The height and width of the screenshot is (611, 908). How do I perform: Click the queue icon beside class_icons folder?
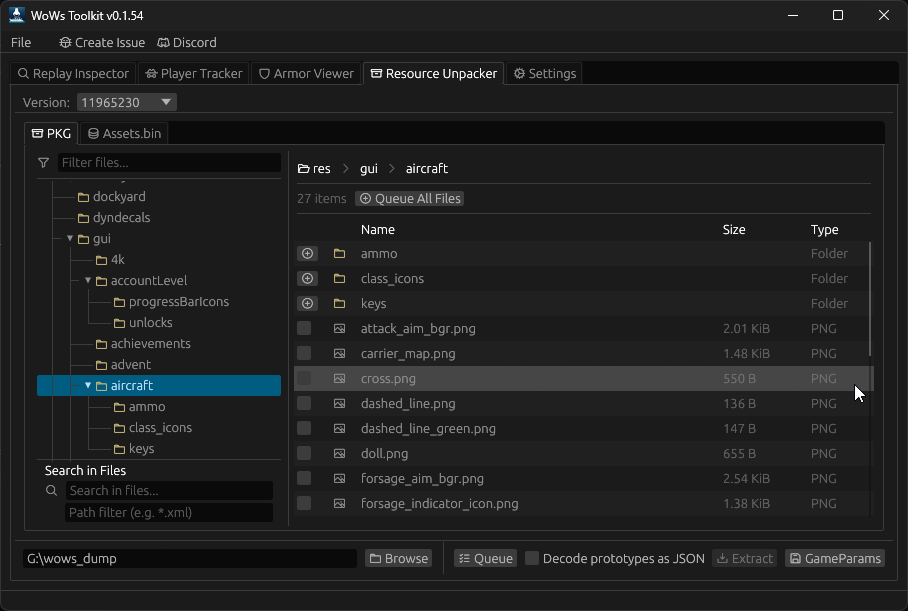(307, 278)
